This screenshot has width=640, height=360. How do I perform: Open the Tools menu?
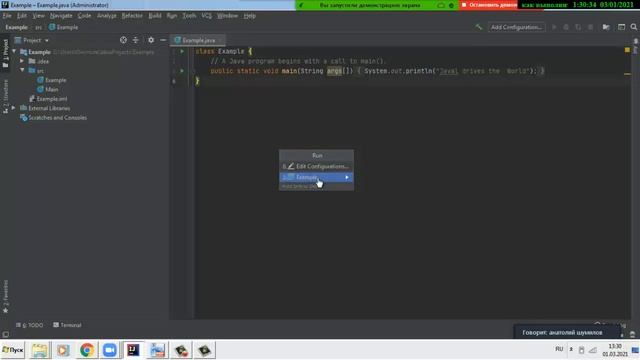[189, 16]
